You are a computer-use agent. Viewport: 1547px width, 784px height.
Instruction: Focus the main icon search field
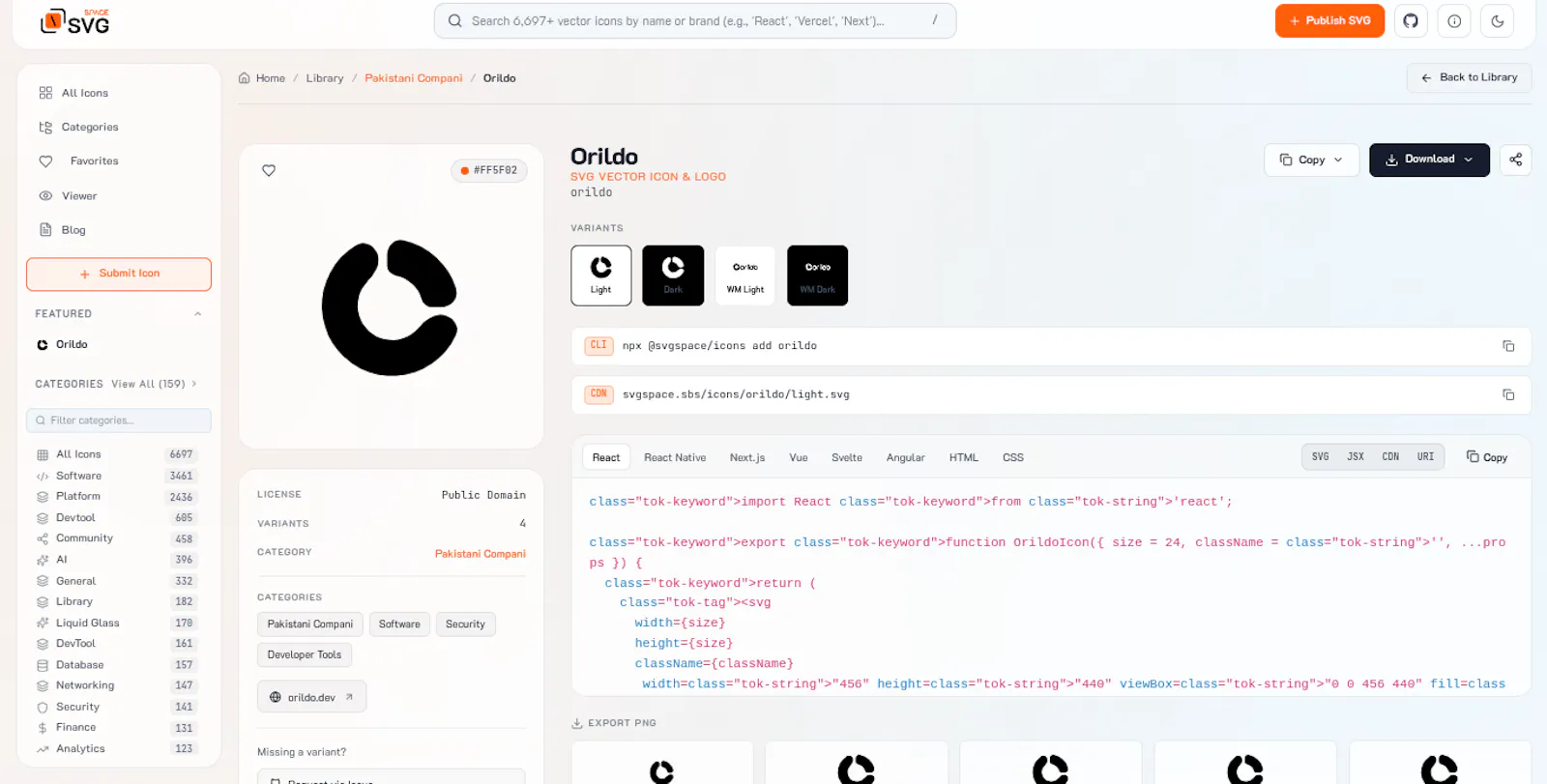[695, 21]
